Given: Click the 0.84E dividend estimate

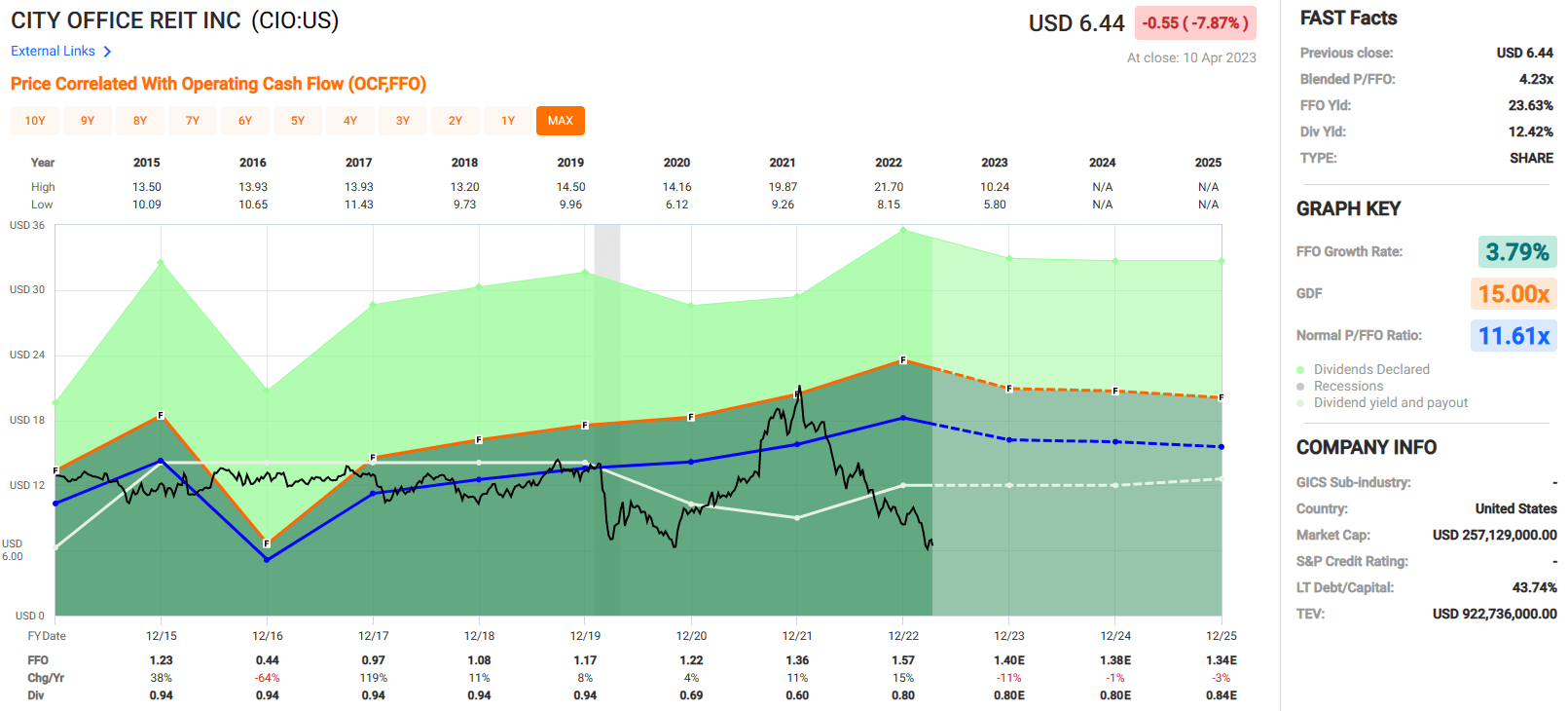Looking at the screenshot, I should (x=1222, y=695).
